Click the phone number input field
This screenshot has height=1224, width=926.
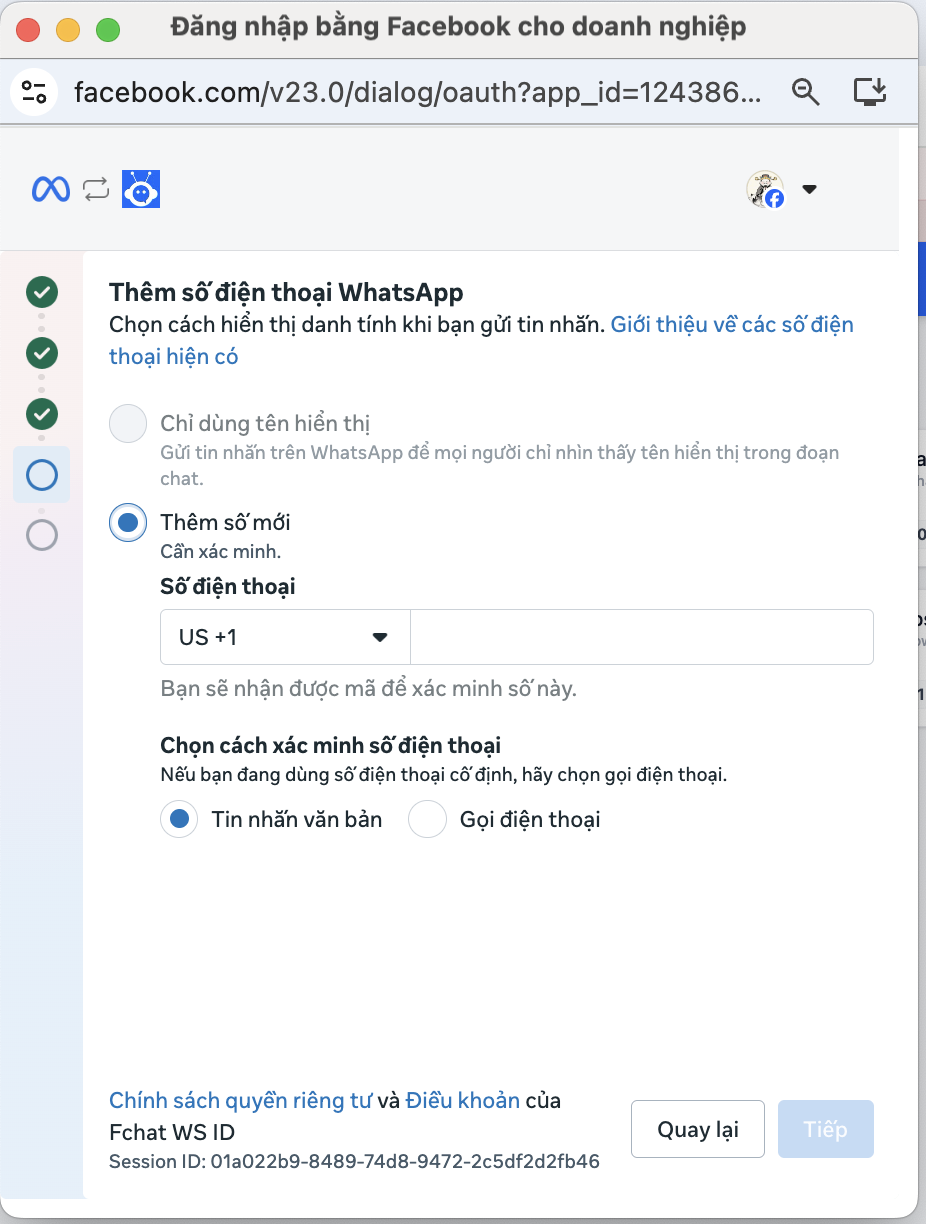point(642,637)
